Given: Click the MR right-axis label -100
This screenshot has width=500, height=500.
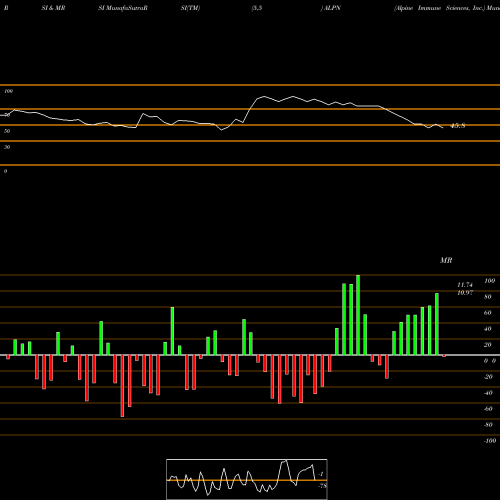Looking at the screenshot, I should (x=490, y=441).
